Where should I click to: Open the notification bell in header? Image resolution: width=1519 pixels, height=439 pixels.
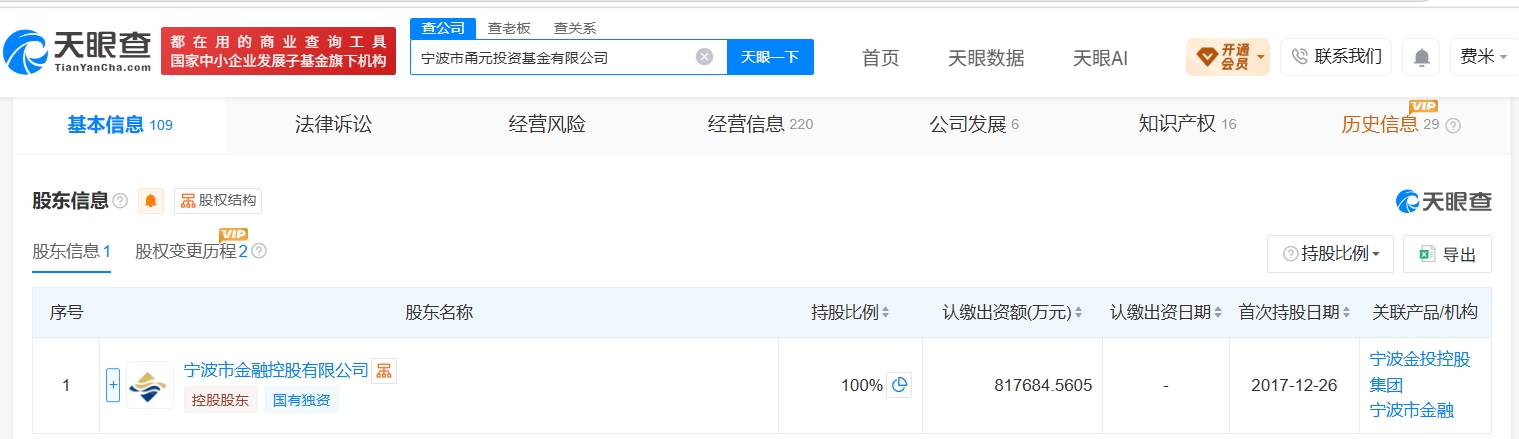point(1421,57)
